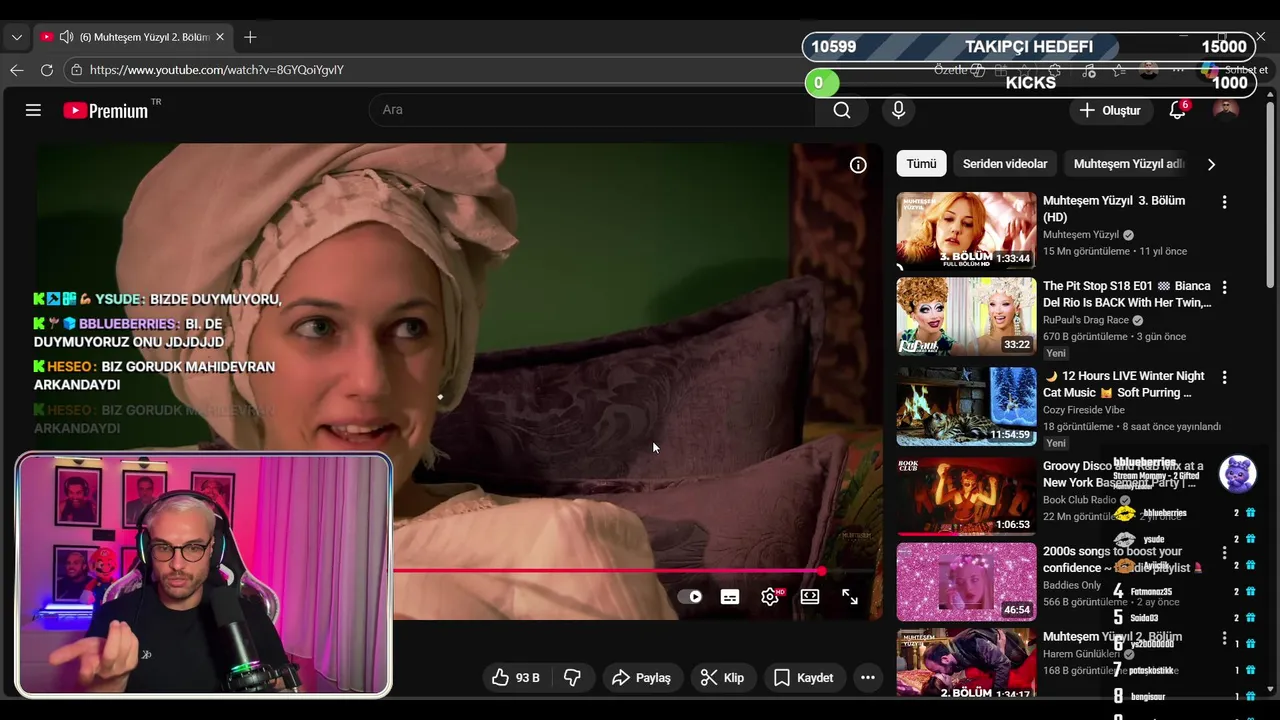This screenshot has height=720, width=1280.
Task: Open a new browser tab
Action: [x=250, y=37]
